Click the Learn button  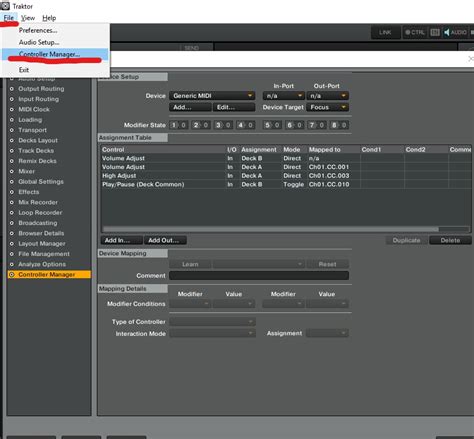190,264
